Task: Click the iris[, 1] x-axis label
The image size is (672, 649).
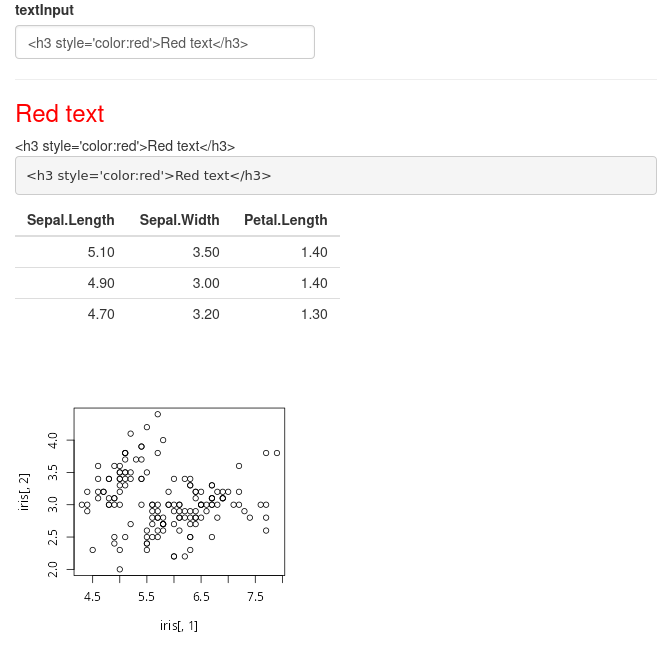Action: [179, 625]
